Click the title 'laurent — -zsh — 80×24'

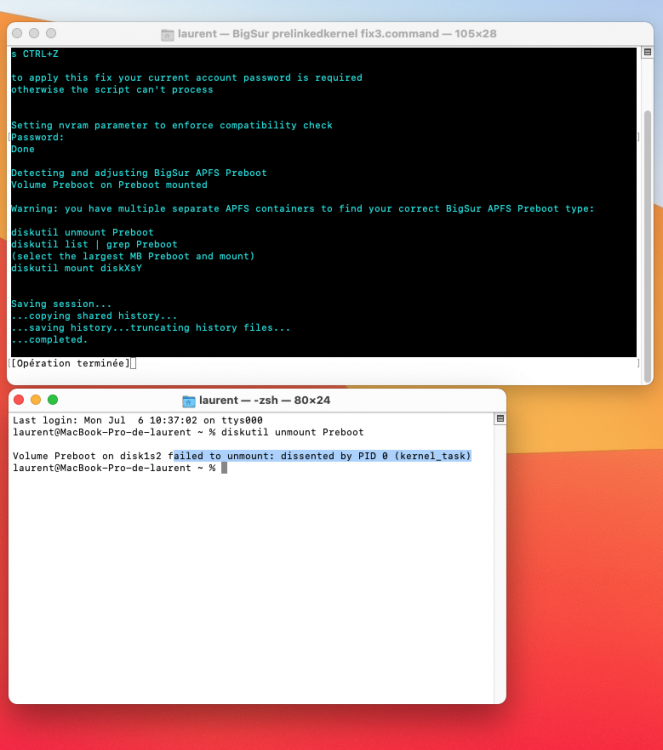(x=265, y=400)
